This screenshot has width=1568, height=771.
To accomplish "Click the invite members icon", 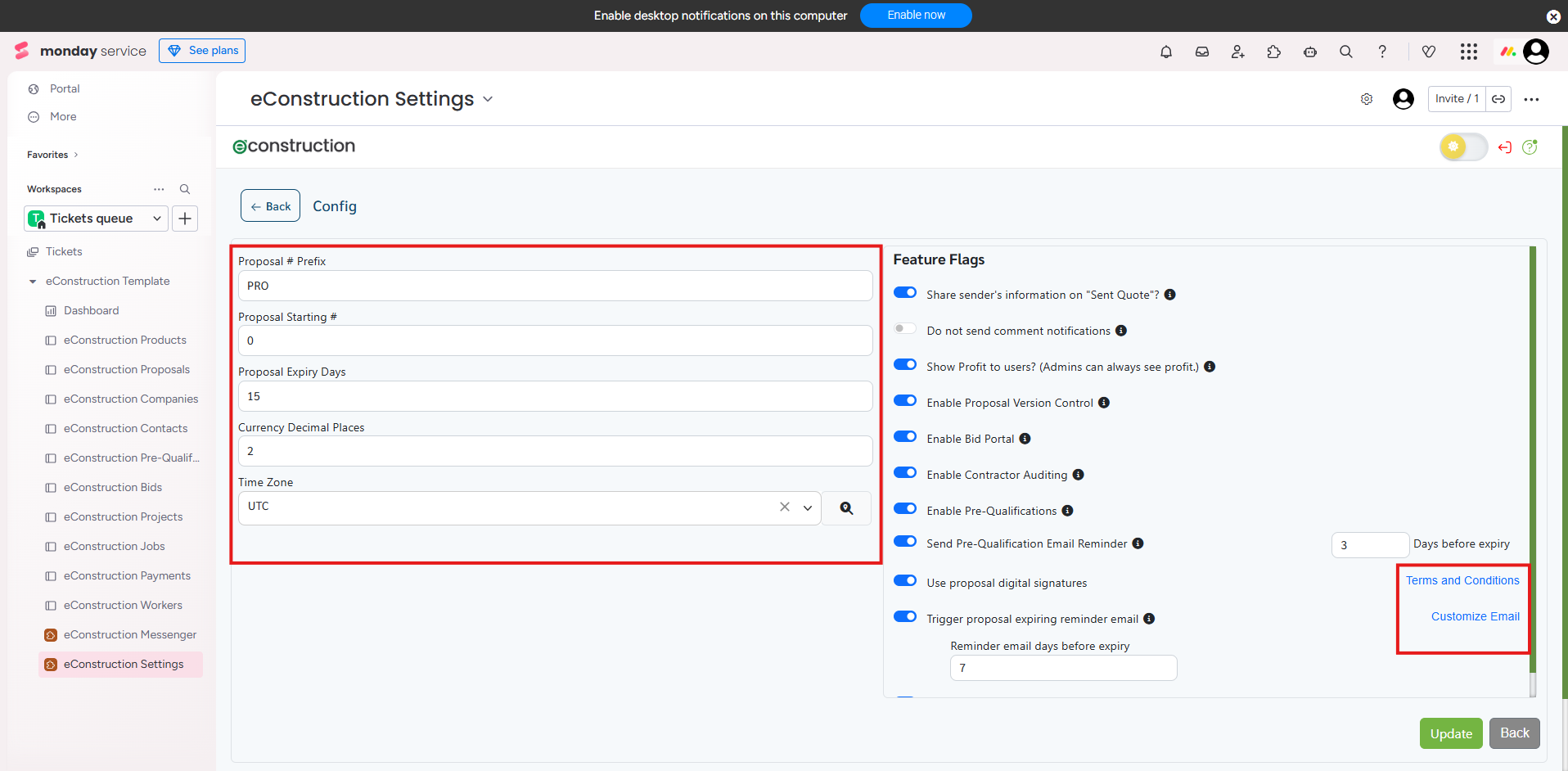I will coord(1237,52).
